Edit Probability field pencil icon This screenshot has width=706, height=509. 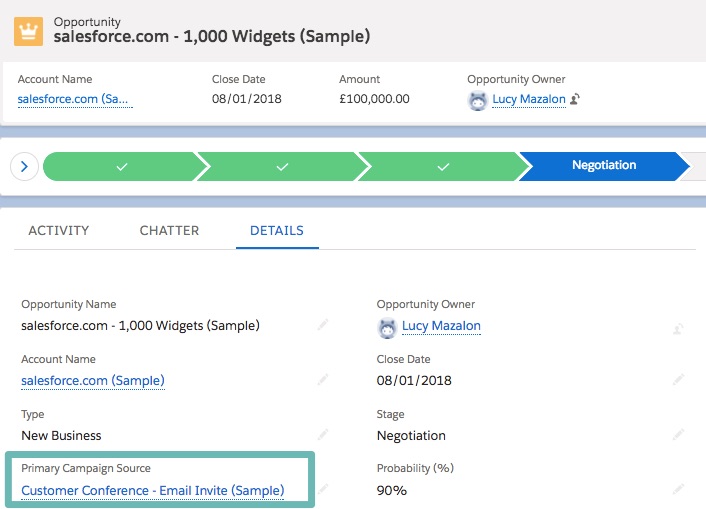679,489
